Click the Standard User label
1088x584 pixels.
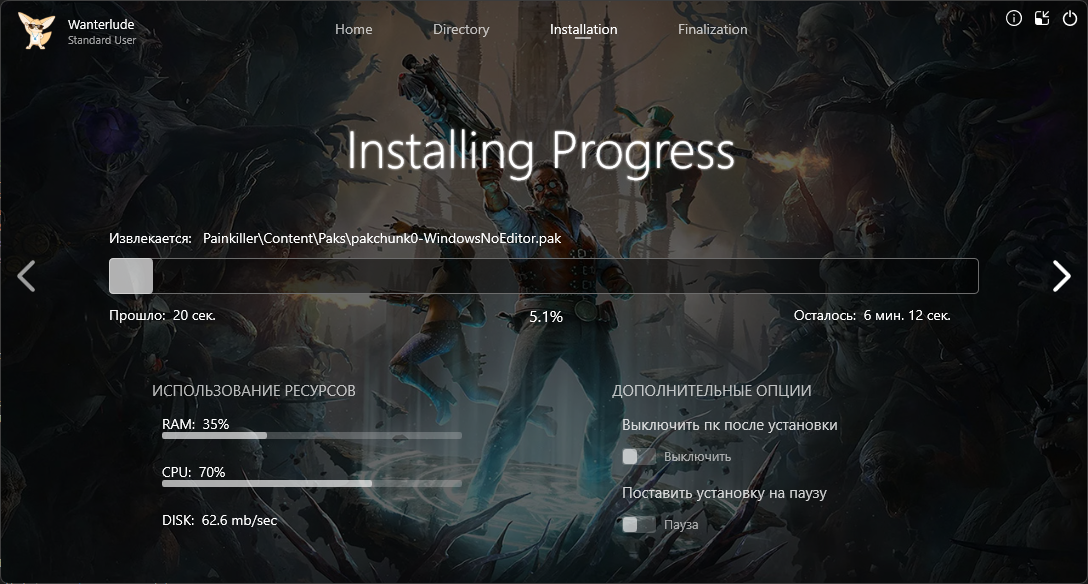(102, 41)
